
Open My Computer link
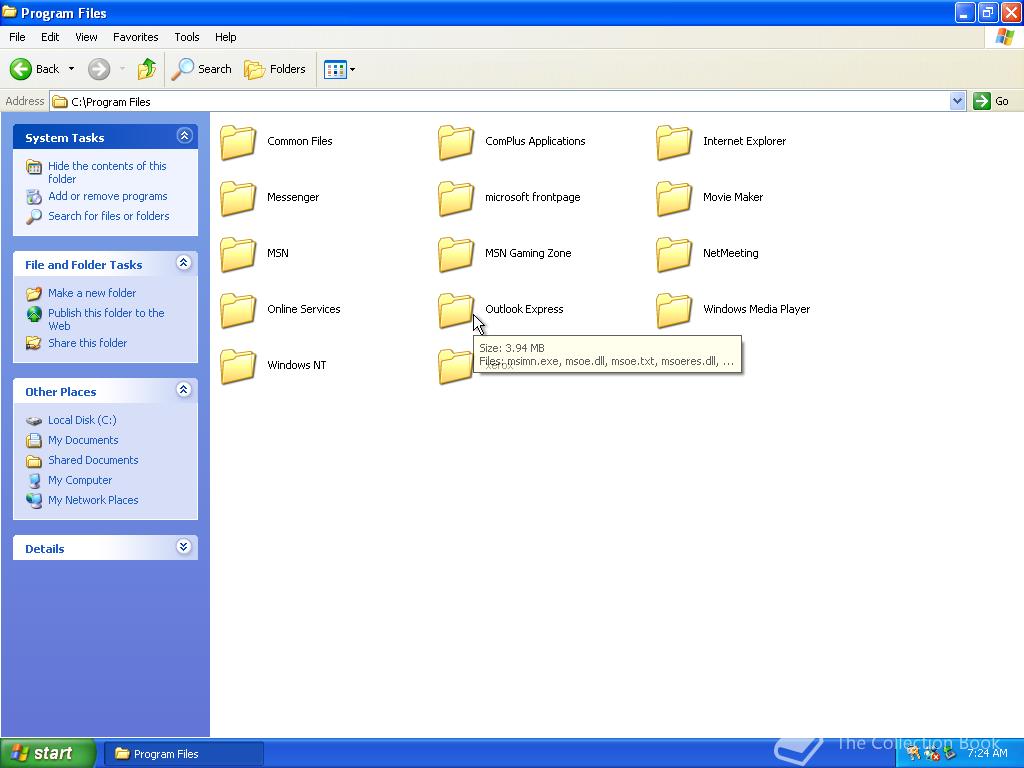click(x=80, y=480)
